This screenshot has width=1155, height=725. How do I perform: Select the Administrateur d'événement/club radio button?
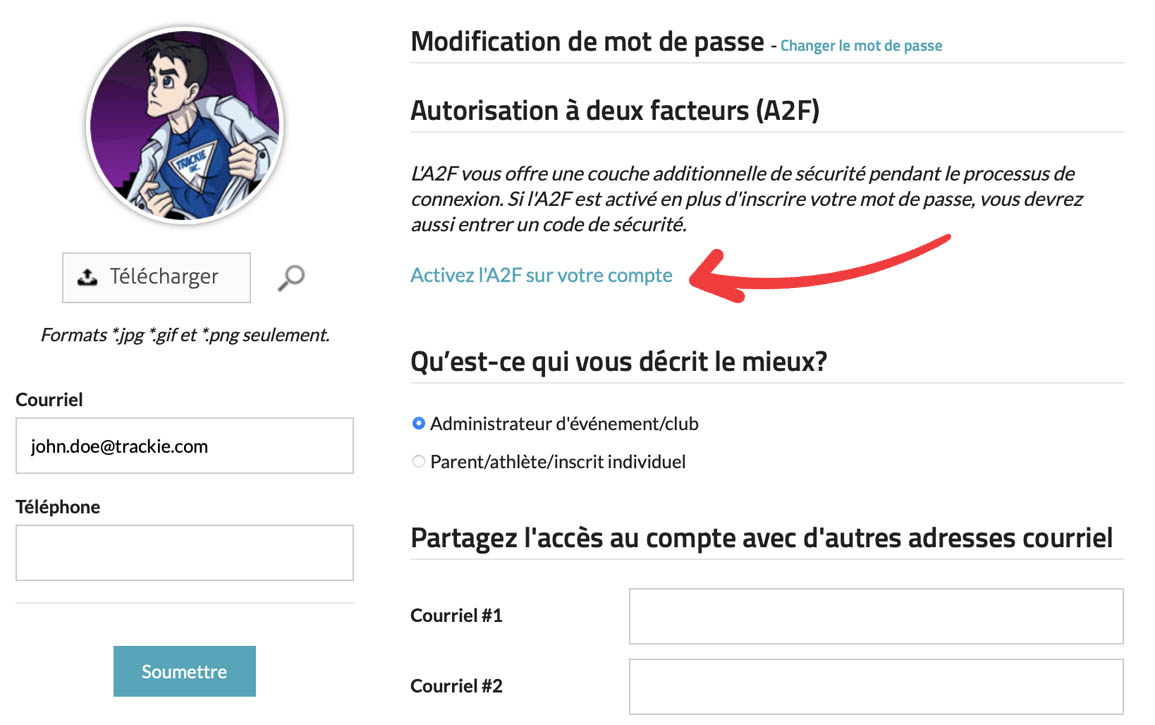(419, 424)
